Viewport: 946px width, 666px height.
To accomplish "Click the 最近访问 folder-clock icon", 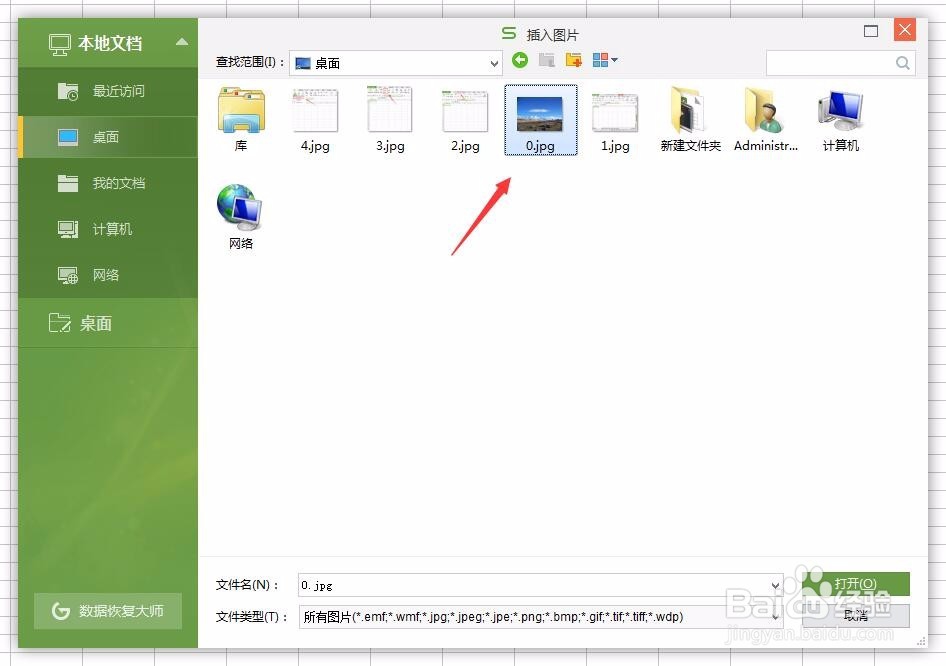I will (x=68, y=91).
